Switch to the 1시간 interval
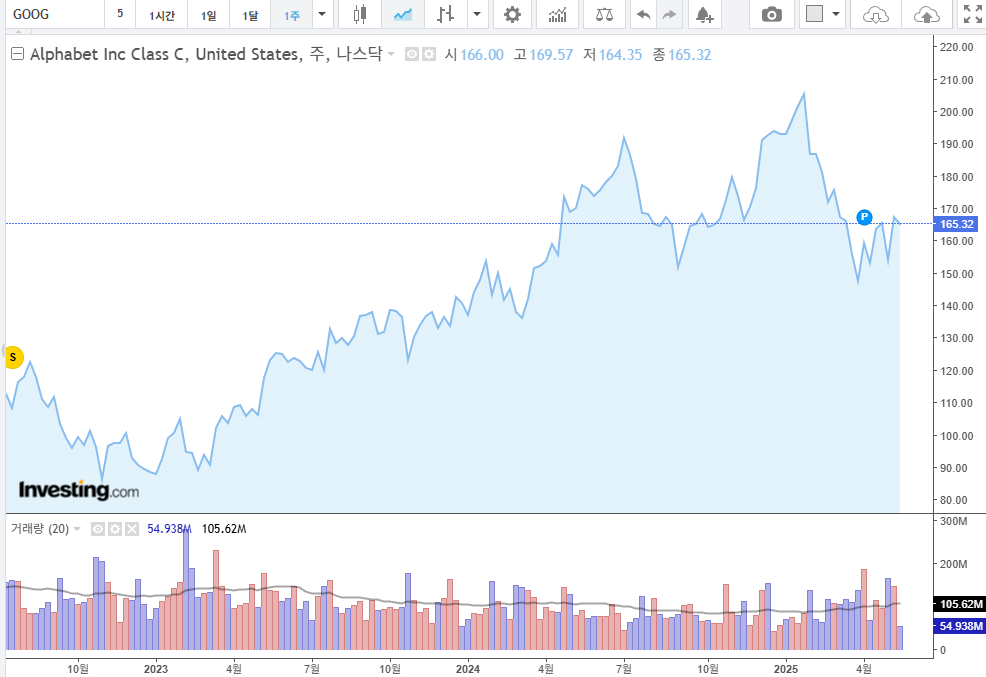This screenshot has width=986, height=677. click(x=162, y=14)
